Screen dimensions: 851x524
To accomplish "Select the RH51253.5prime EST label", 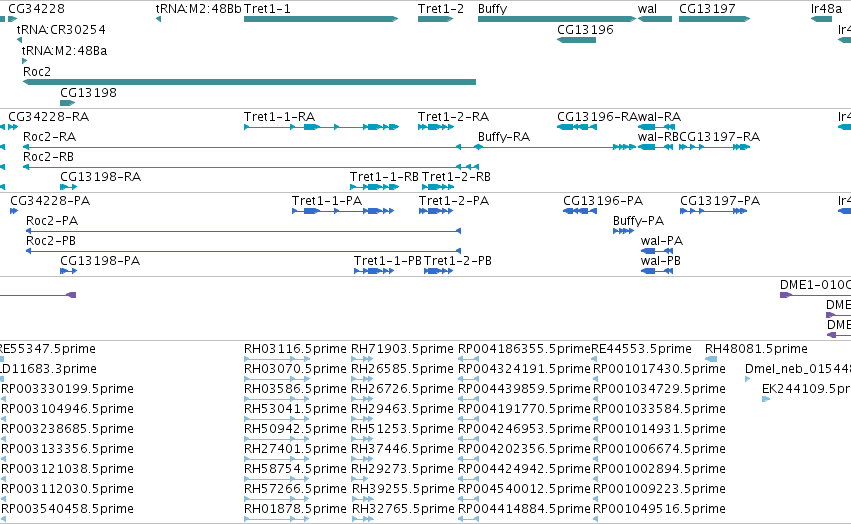I will pyautogui.click(x=402, y=429).
